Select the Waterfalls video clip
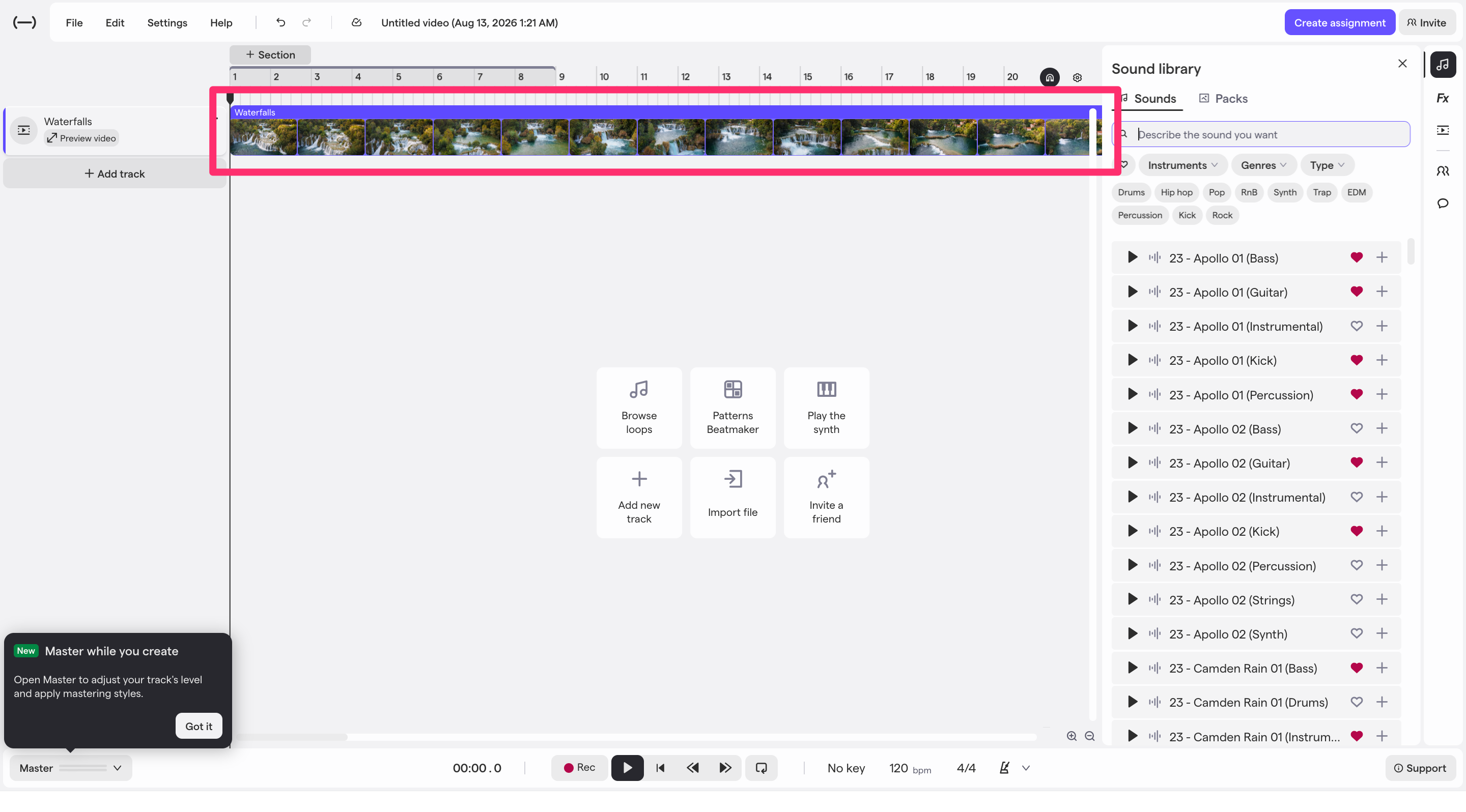Image resolution: width=1466 pixels, height=812 pixels. (x=665, y=130)
